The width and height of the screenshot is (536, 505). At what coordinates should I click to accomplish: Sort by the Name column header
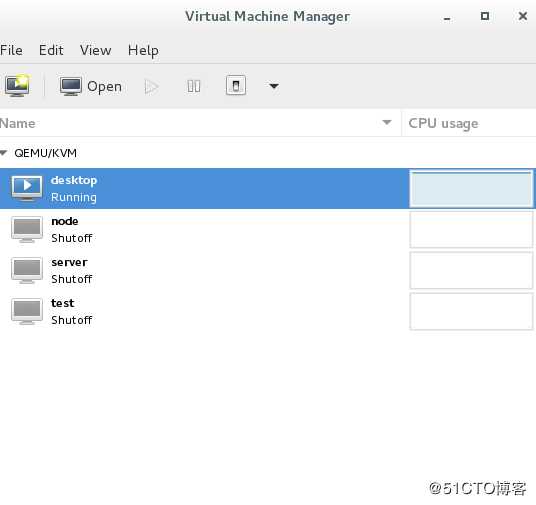click(200, 123)
